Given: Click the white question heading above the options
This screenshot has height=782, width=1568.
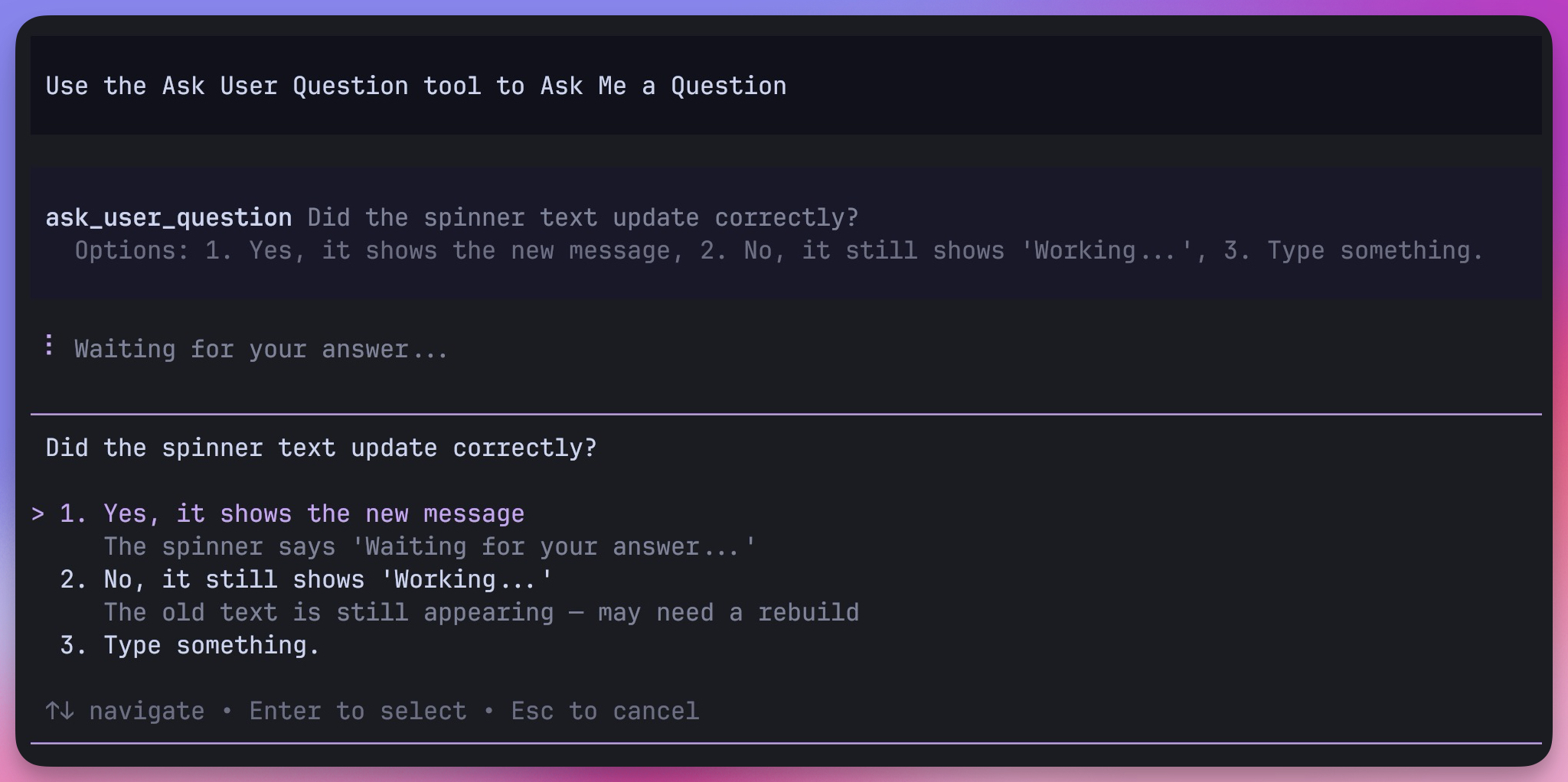Looking at the screenshot, I should pos(321,448).
